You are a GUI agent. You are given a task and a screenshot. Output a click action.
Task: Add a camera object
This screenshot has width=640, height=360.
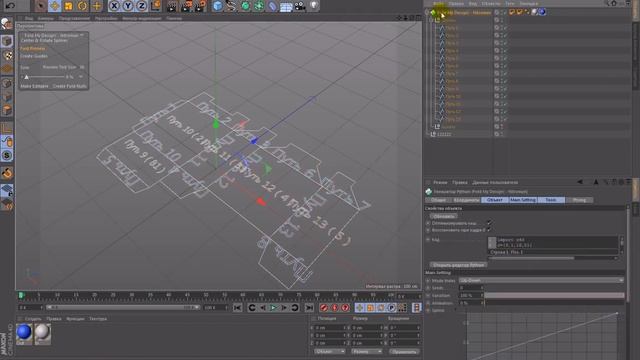point(300,6)
